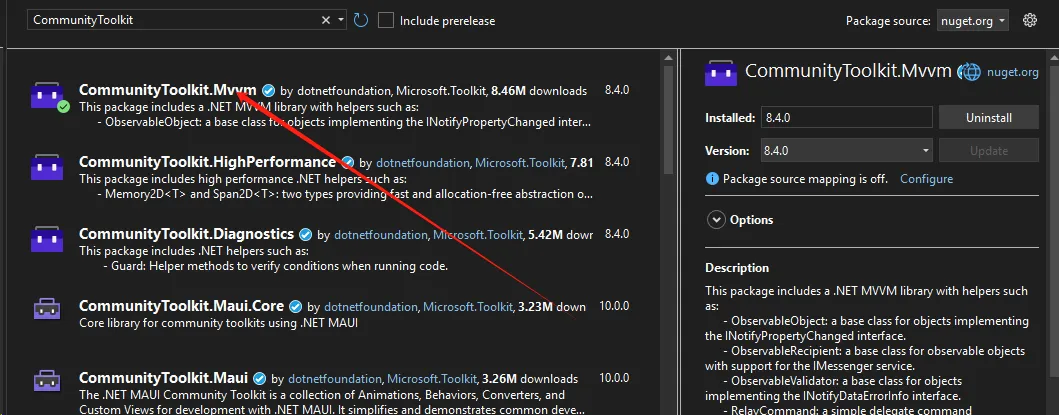The width and height of the screenshot is (1059, 415).
Task: Select the CommunityToolkit.Maui.Core package icon
Action: point(47,310)
